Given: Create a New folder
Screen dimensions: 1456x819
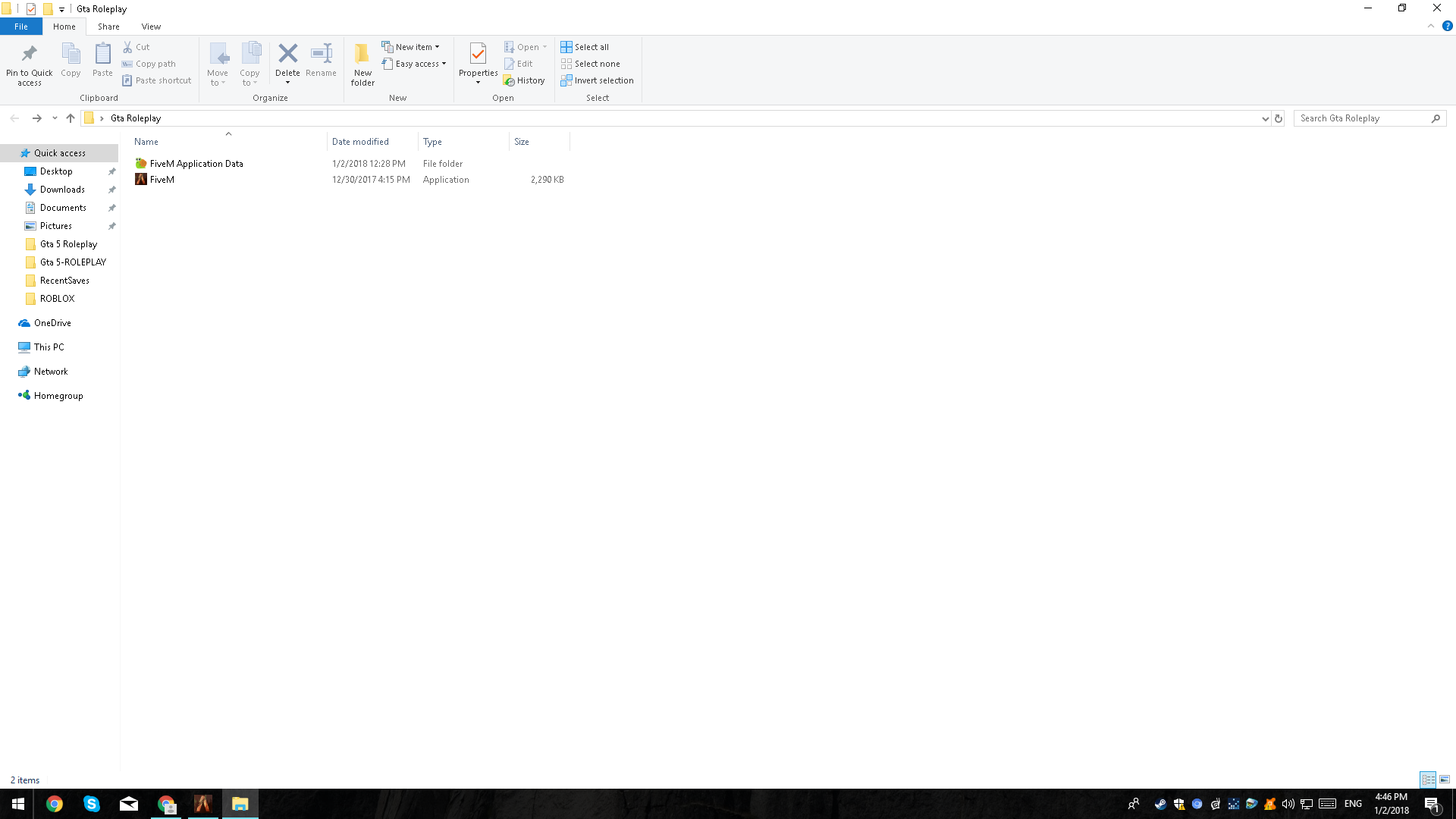Looking at the screenshot, I should 362,64.
